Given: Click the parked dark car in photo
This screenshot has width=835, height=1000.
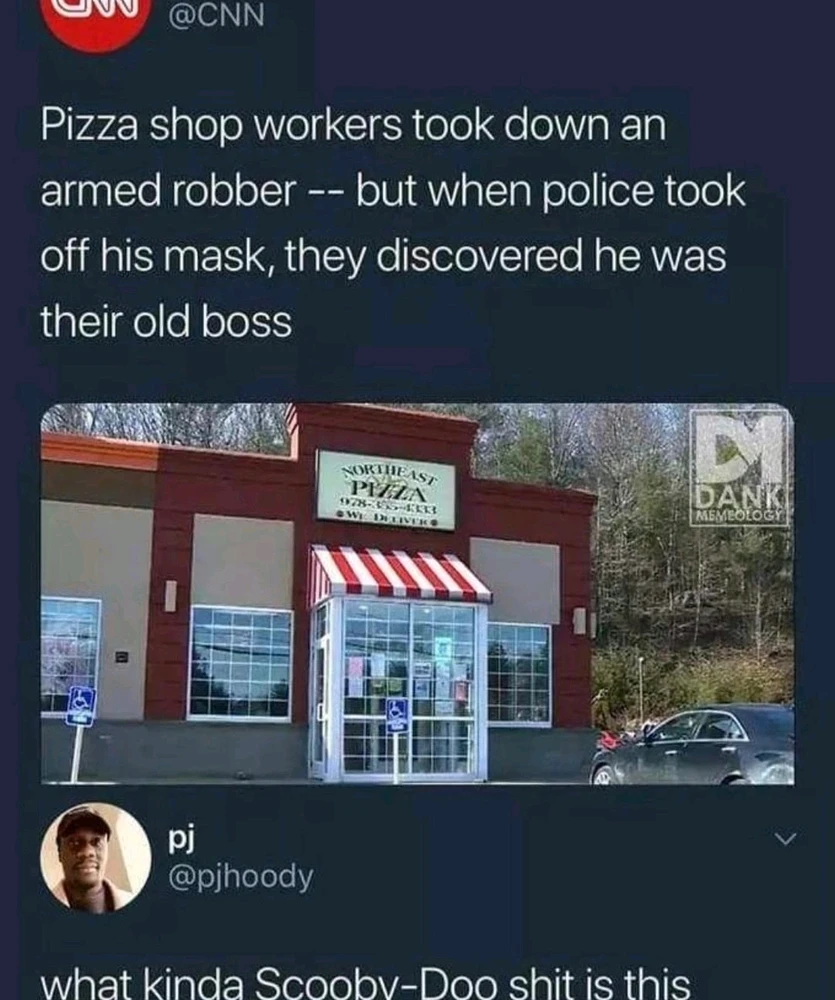Looking at the screenshot, I should coord(692,746).
